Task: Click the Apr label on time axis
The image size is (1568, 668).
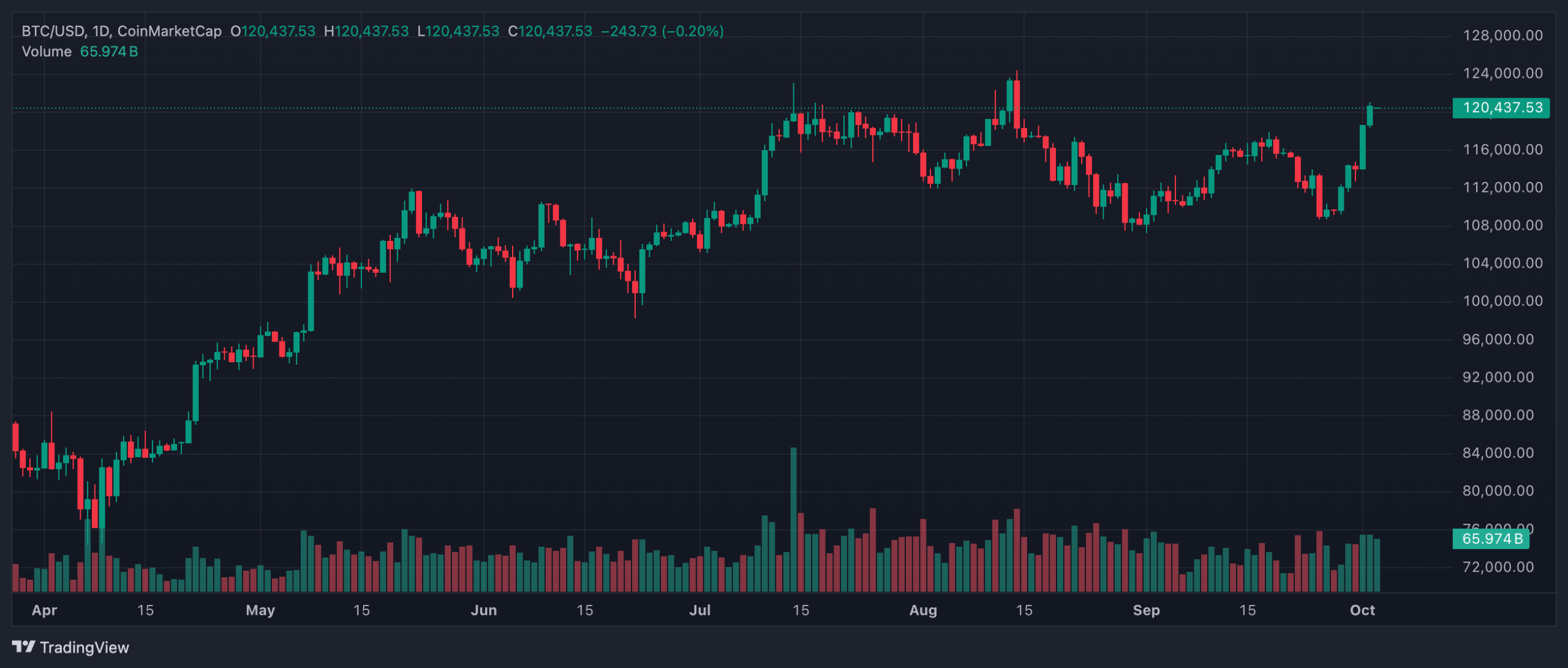Action: pyautogui.click(x=44, y=610)
